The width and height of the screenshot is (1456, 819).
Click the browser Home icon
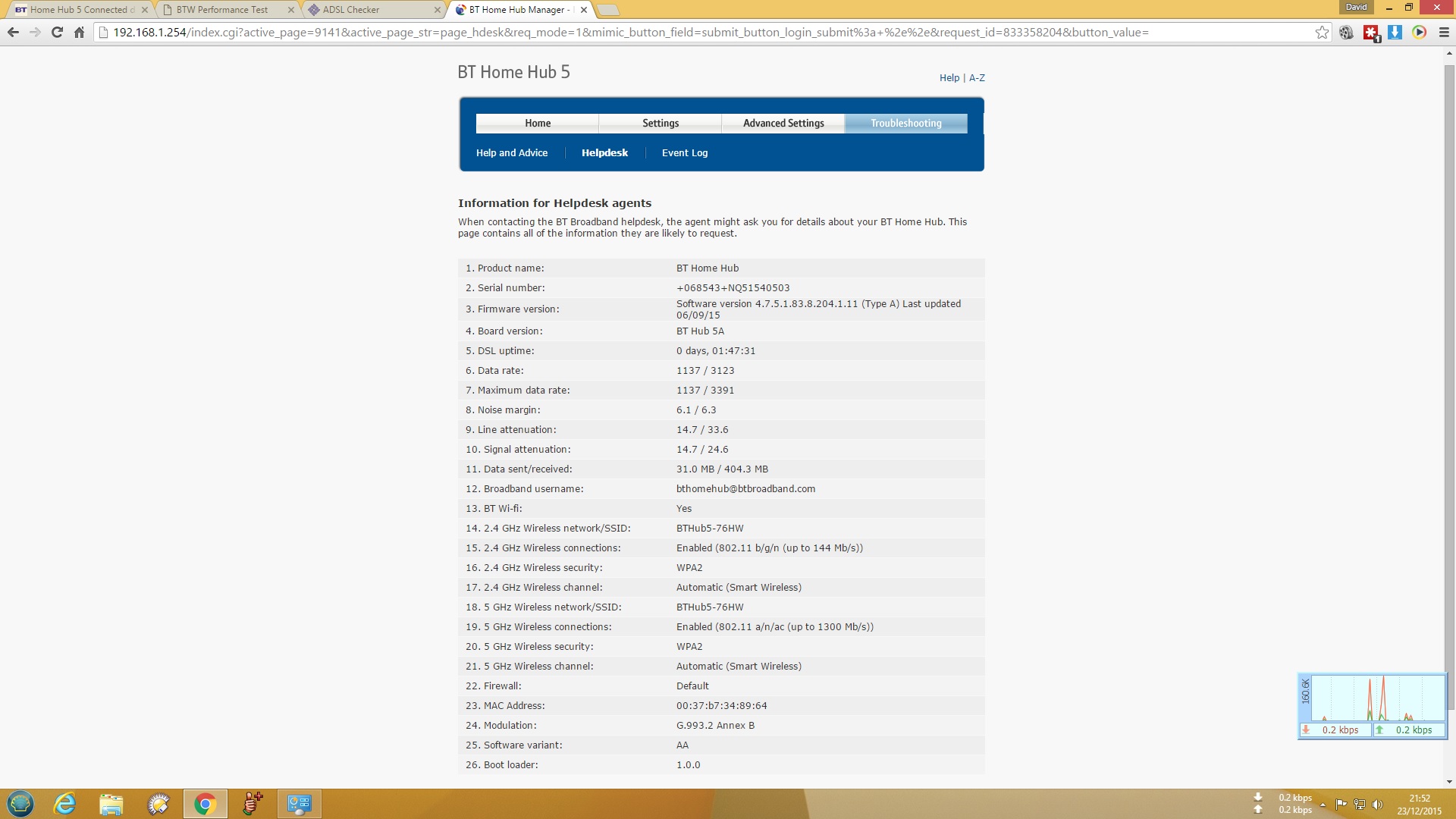tap(79, 33)
